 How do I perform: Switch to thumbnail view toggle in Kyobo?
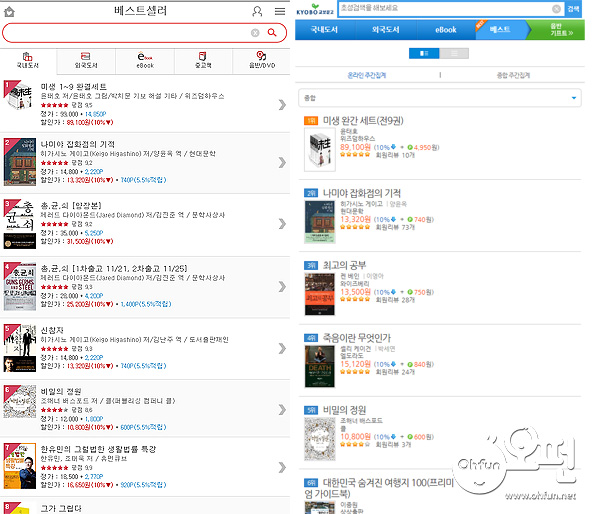coord(424,53)
